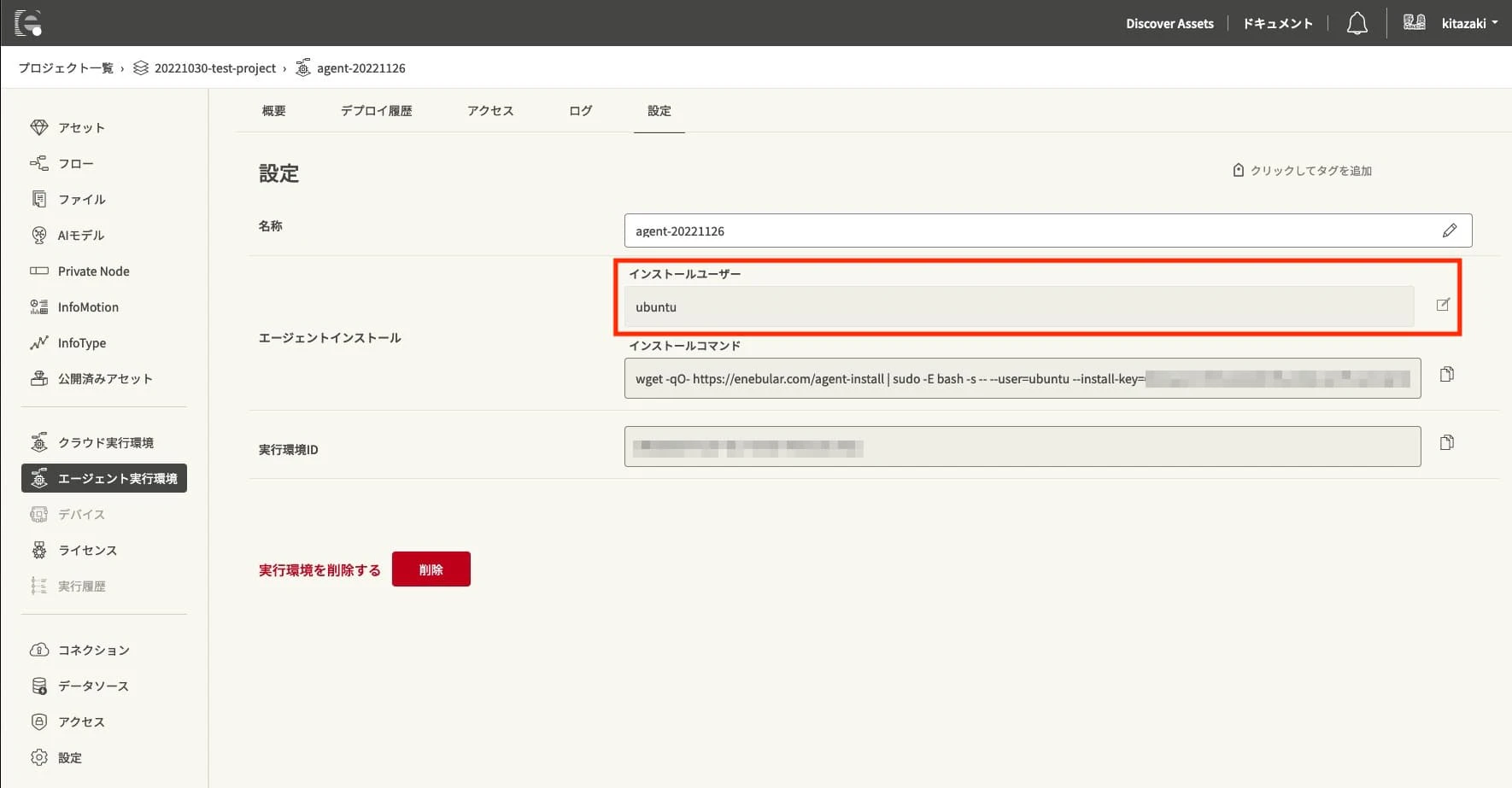Click the wget install command field

(1023, 378)
